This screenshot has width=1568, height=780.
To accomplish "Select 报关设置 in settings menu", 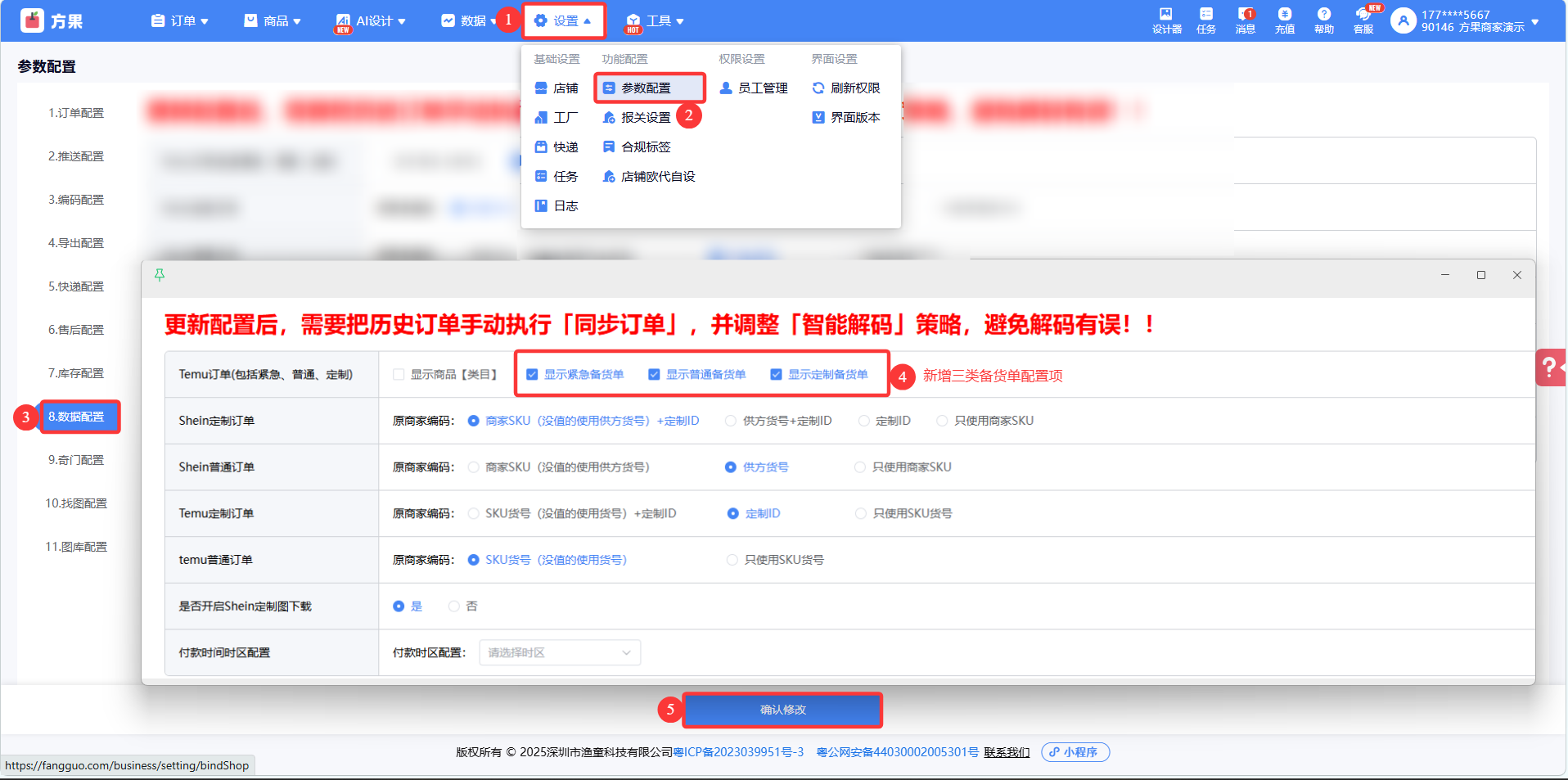I will click(645, 118).
